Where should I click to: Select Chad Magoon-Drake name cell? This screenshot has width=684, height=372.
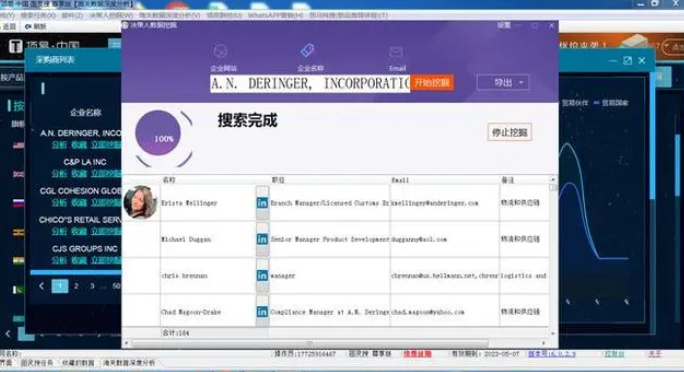(x=208, y=312)
